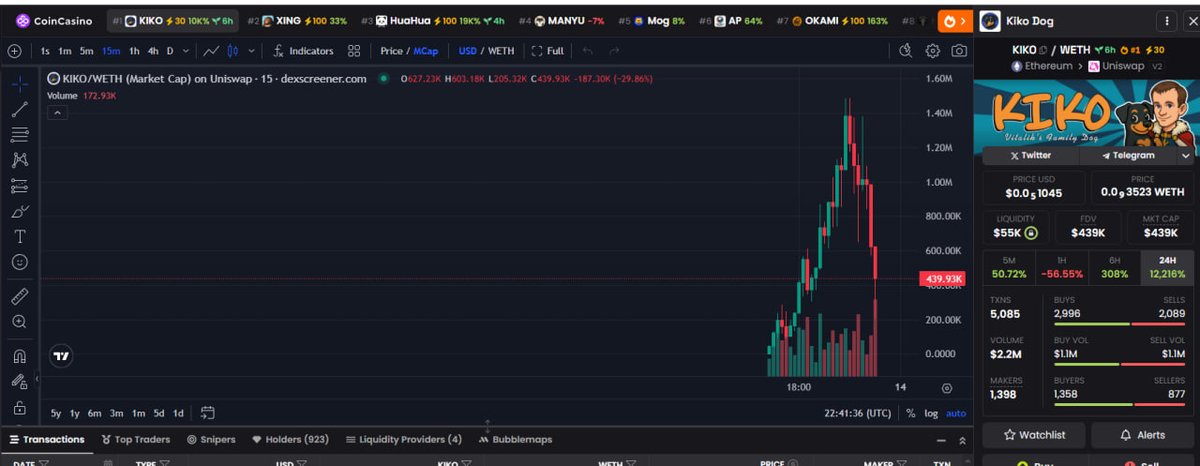Open quick search in chart toolbar
The image size is (1200, 466).
[x=906, y=51]
